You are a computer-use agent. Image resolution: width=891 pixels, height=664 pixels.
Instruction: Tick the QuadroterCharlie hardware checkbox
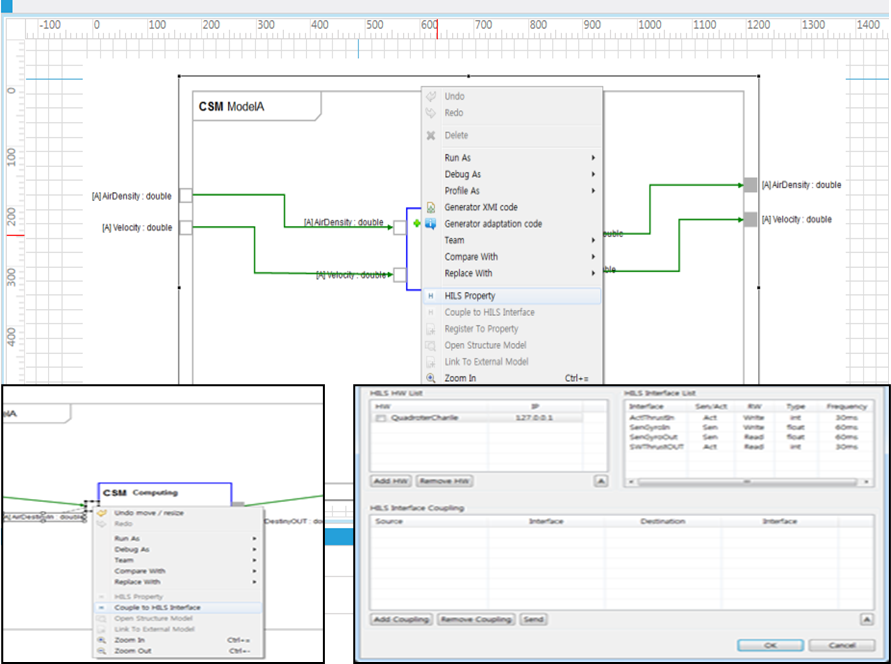pyautogui.click(x=381, y=418)
